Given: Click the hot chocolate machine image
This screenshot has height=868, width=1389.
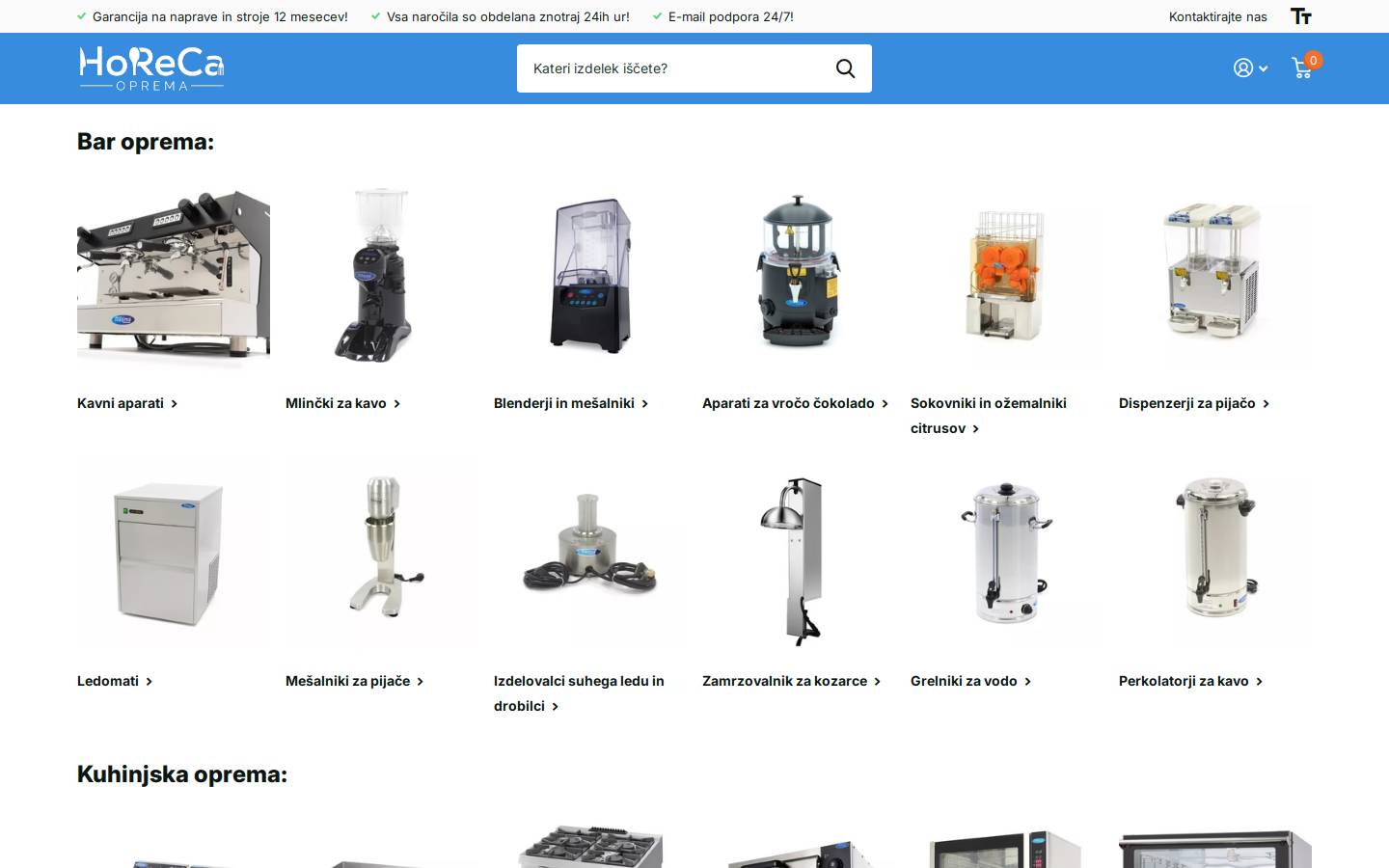Looking at the screenshot, I should click(799, 276).
